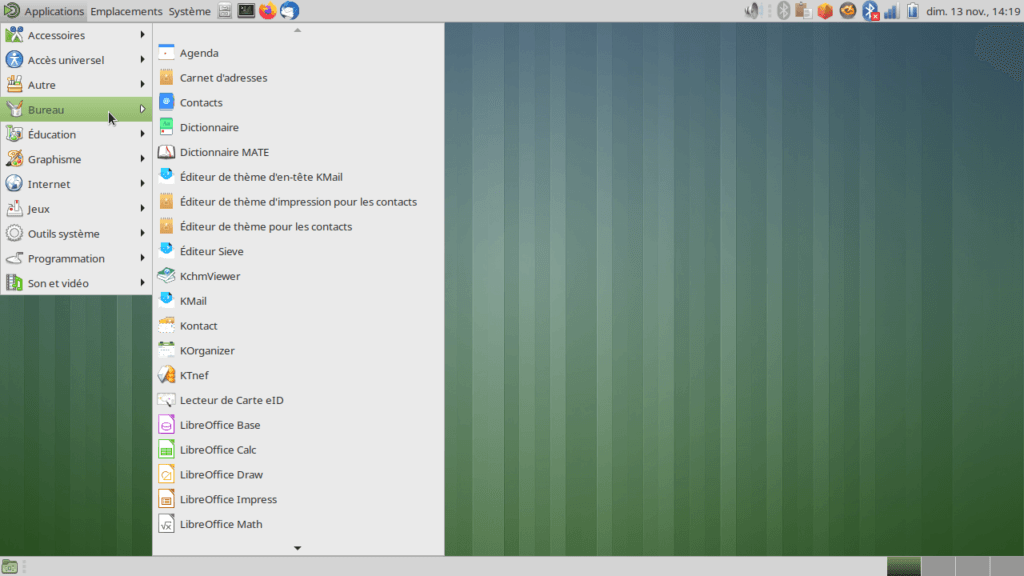Expand the Programmation submenu
This screenshot has height=576, width=1024.
(x=76, y=259)
